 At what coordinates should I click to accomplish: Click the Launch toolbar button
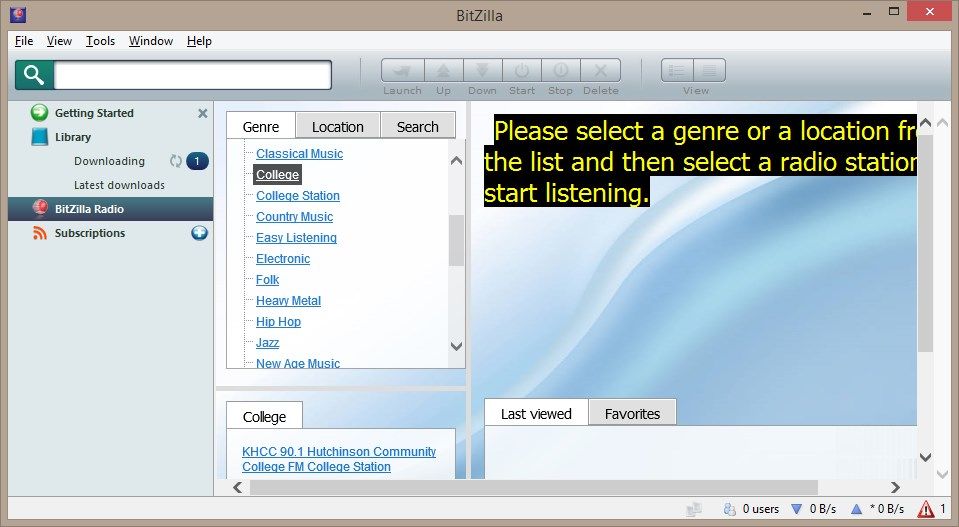(402, 70)
